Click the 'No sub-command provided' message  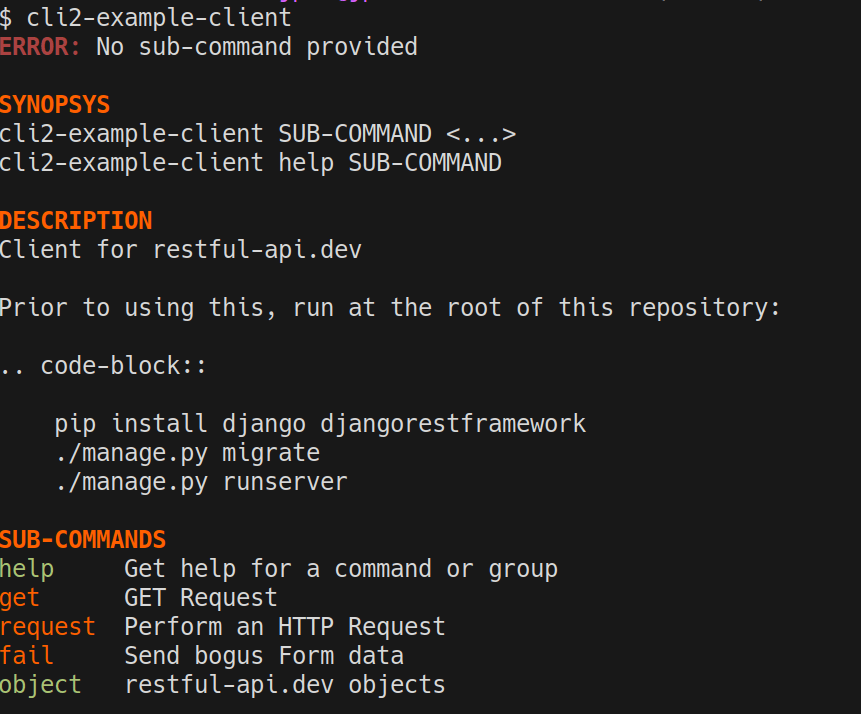(257, 47)
